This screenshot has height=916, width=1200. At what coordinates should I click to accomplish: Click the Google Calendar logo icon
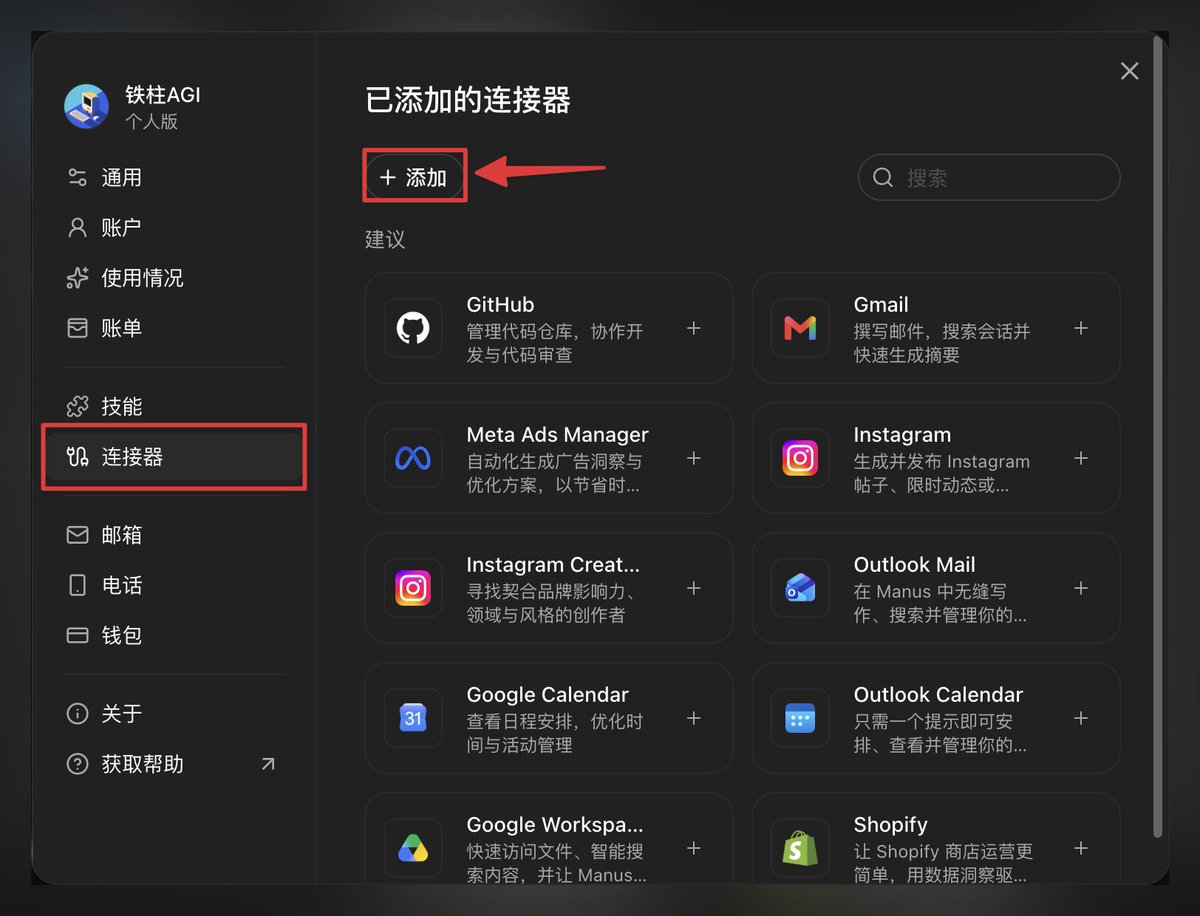click(413, 718)
